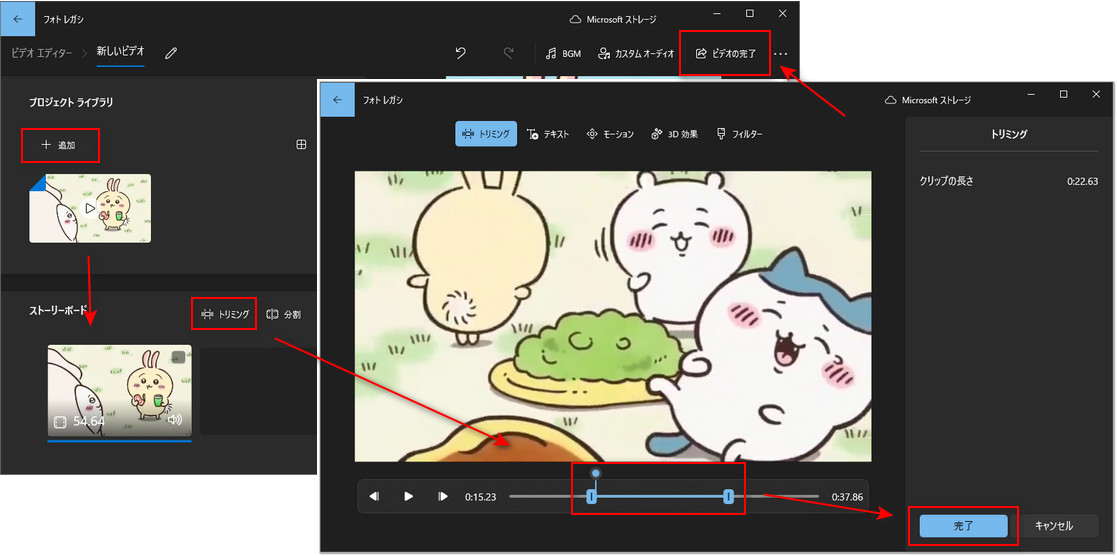Click 分割 split in the storyboard
This screenshot has width=1117, height=556.
pyautogui.click(x=284, y=314)
